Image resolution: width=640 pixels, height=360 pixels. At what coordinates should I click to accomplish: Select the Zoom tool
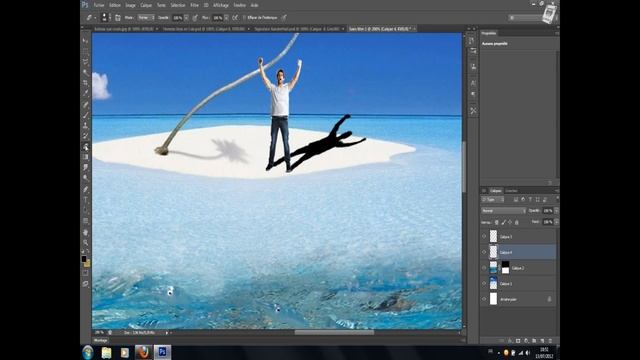tap(85, 243)
